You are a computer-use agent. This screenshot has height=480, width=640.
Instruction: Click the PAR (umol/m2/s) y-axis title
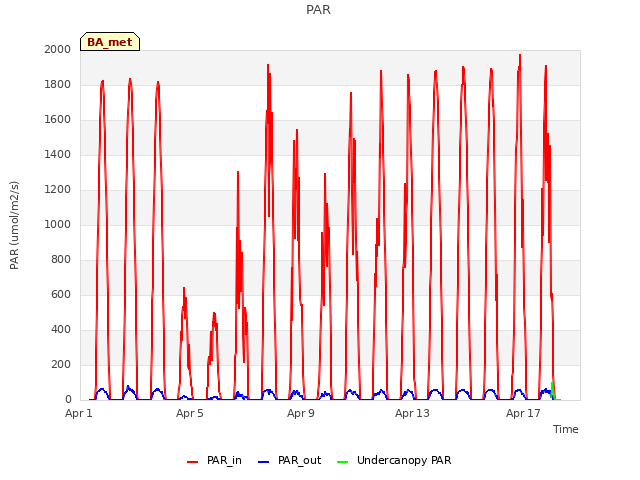(14, 225)
